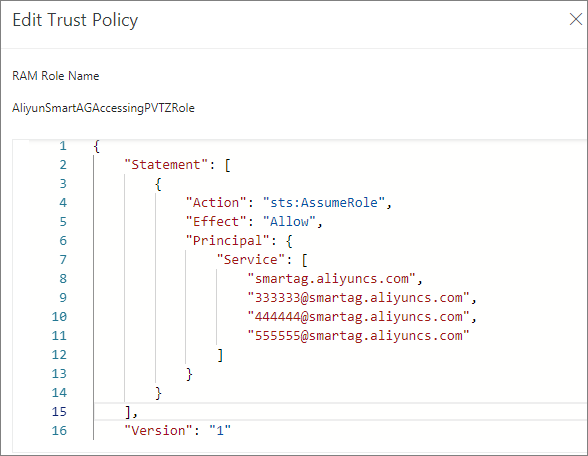Viewport: 588px width, 456px height.
Task: Click the 555555@smartag.aliyuncs.com entry
Action: point(359,336)
